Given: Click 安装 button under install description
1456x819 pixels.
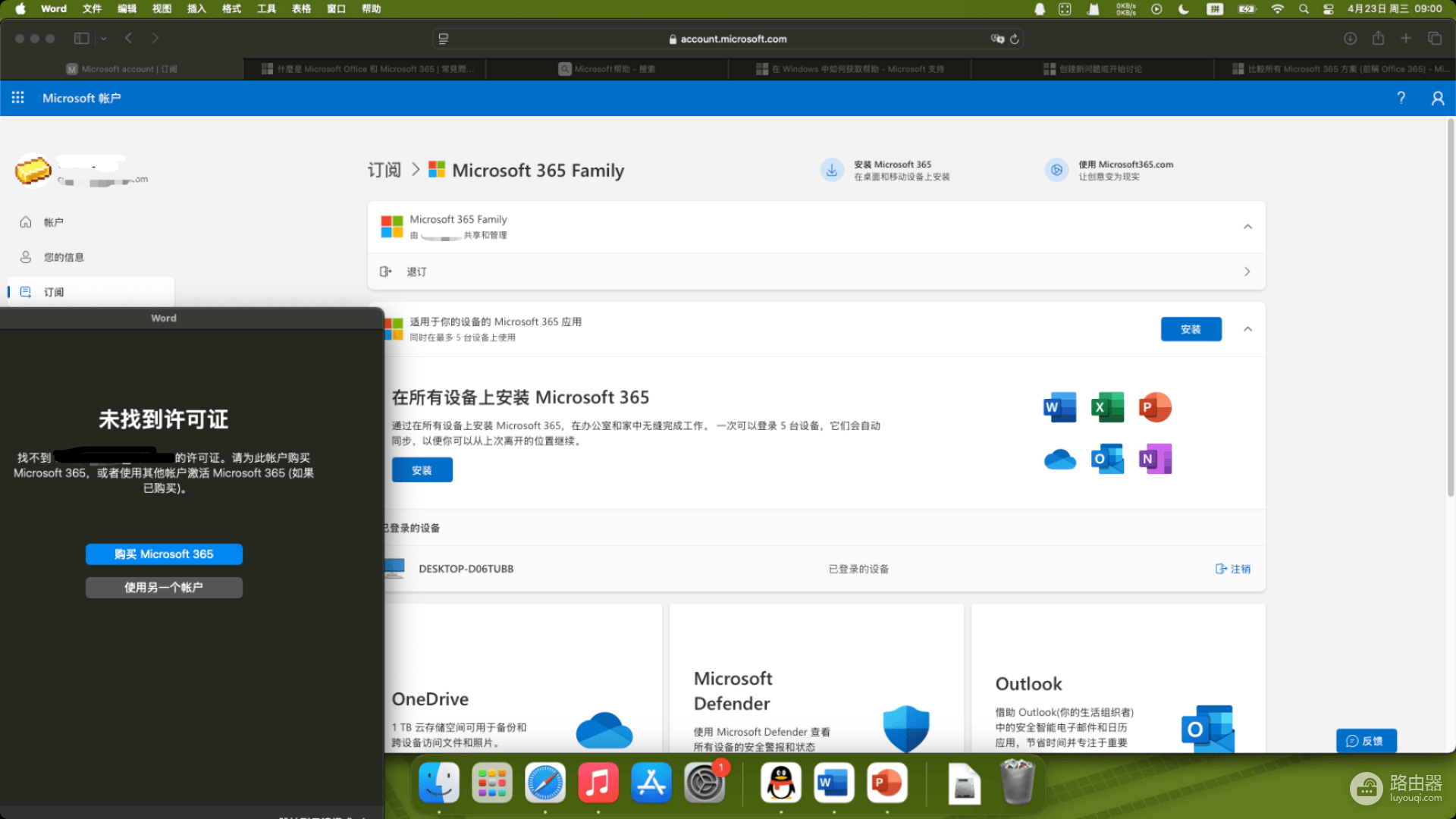Looking at the screenshot, I should pyautogui.click(x=422, y=470).
